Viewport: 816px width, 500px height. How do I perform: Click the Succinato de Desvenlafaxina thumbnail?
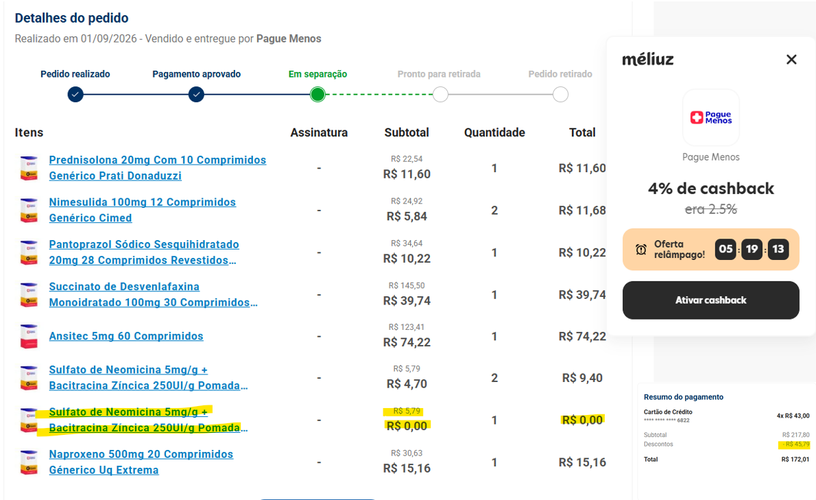29,294
